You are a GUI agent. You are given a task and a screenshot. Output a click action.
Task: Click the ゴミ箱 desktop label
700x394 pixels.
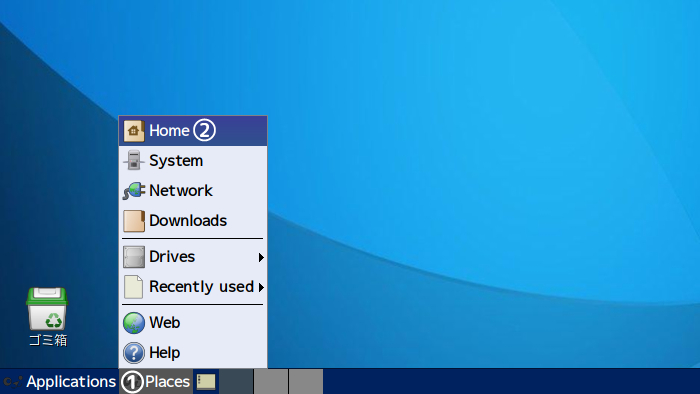(48, 340)
